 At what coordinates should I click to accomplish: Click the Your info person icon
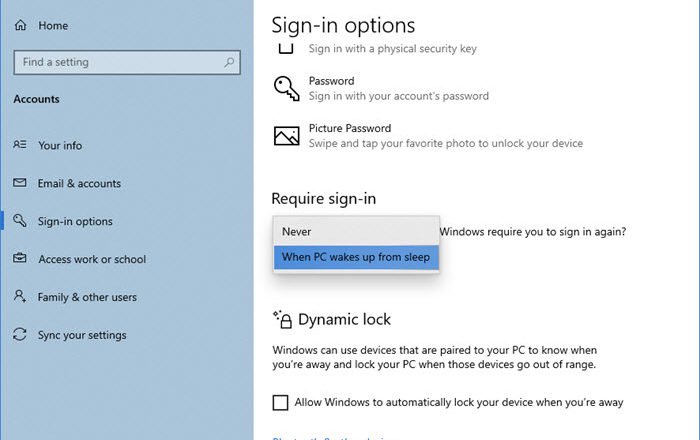point(20,145)
